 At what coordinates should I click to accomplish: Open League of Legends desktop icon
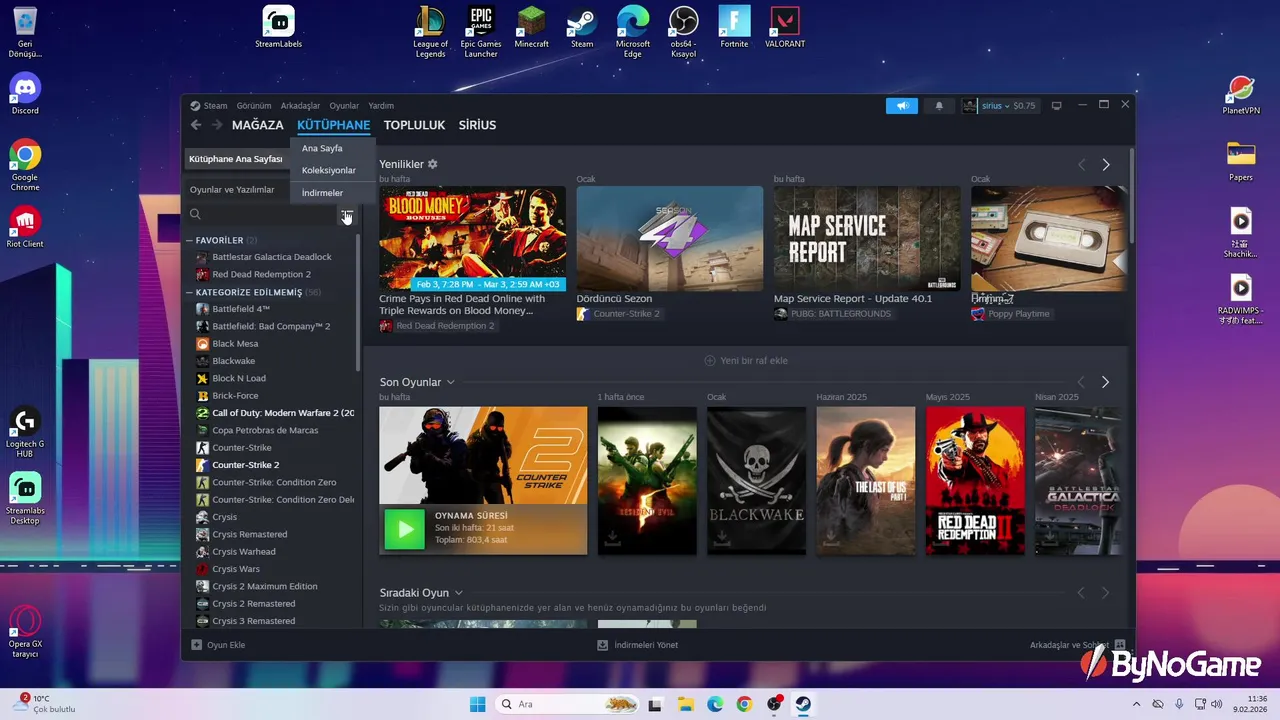tap(431, 32)
